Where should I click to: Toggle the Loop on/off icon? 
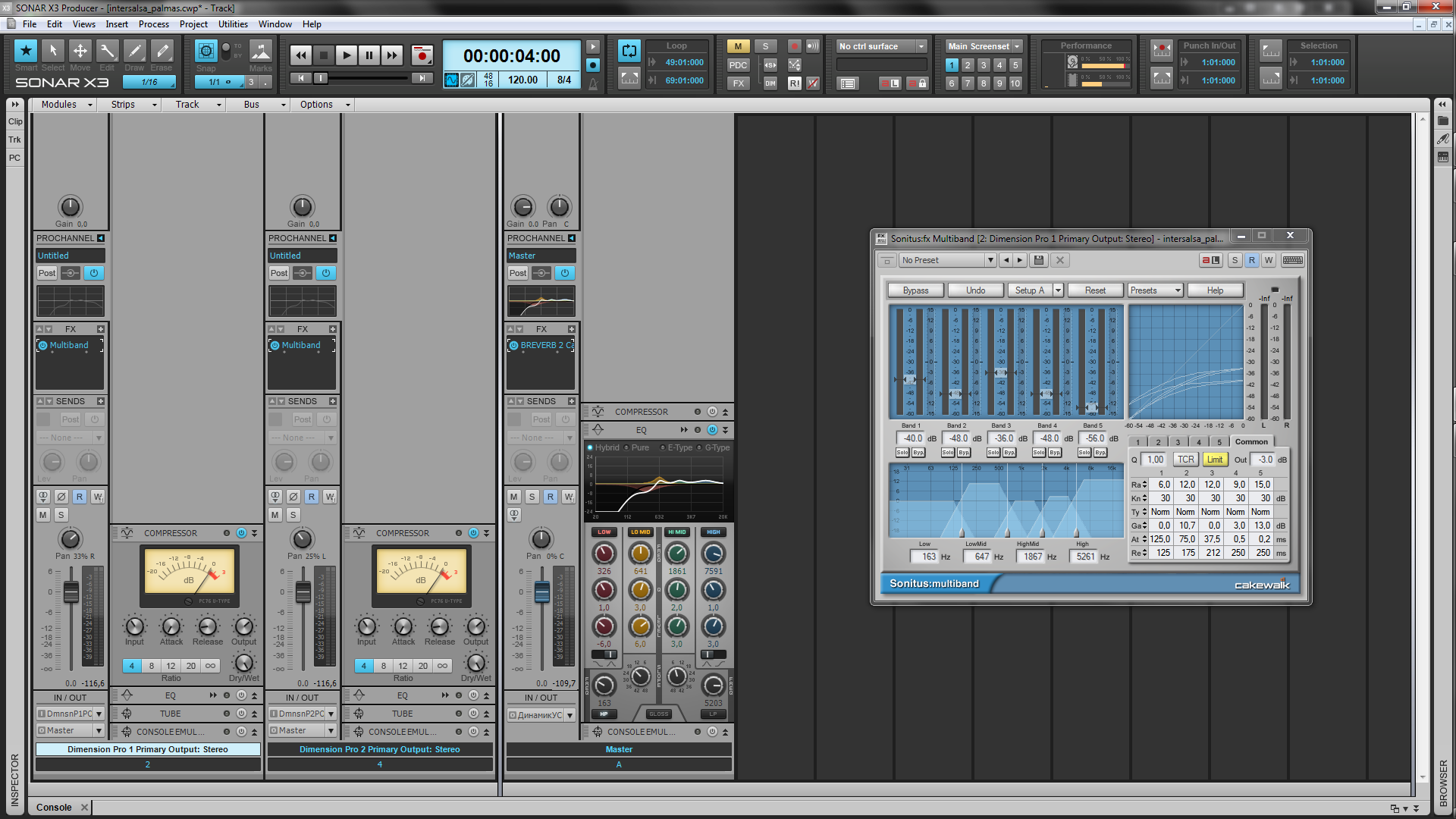629,51
